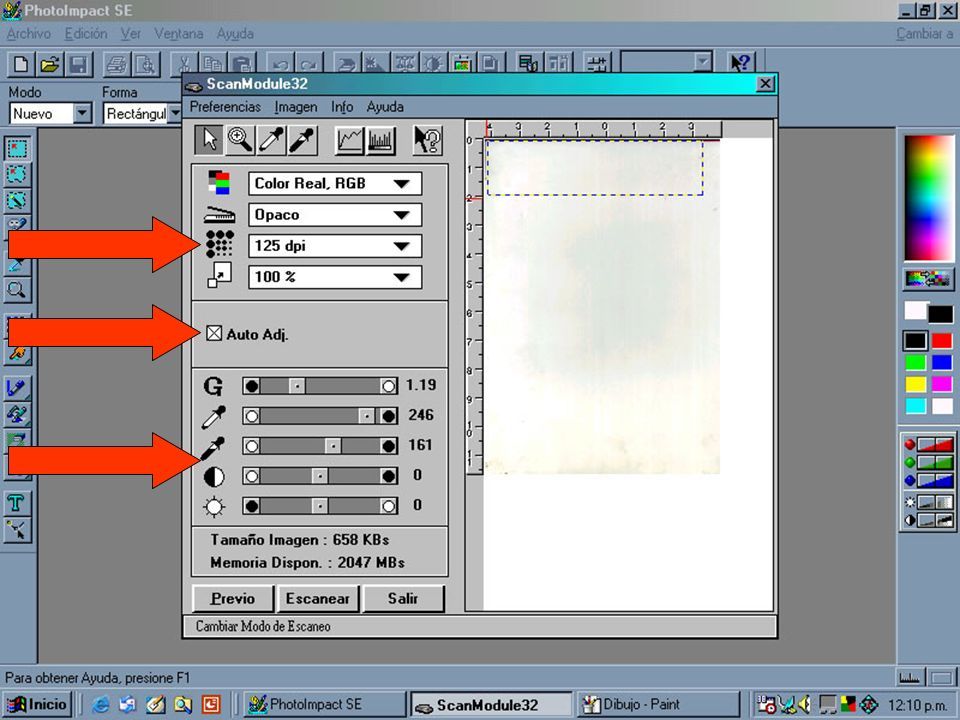Click the Escanear button
Screen dimensions: 960x720
pyautogui.click(x=318, y=599)
